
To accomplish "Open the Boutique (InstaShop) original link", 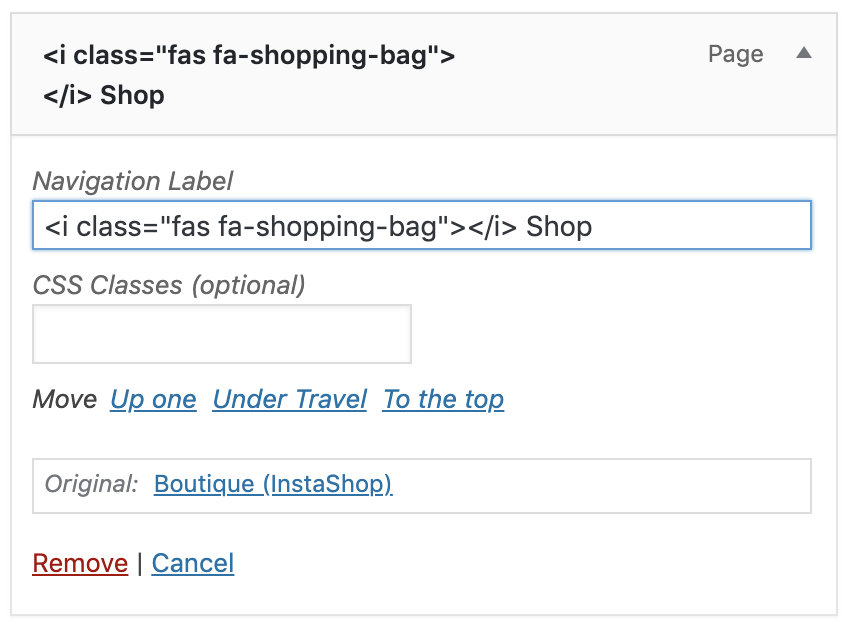I will point(272,485).
